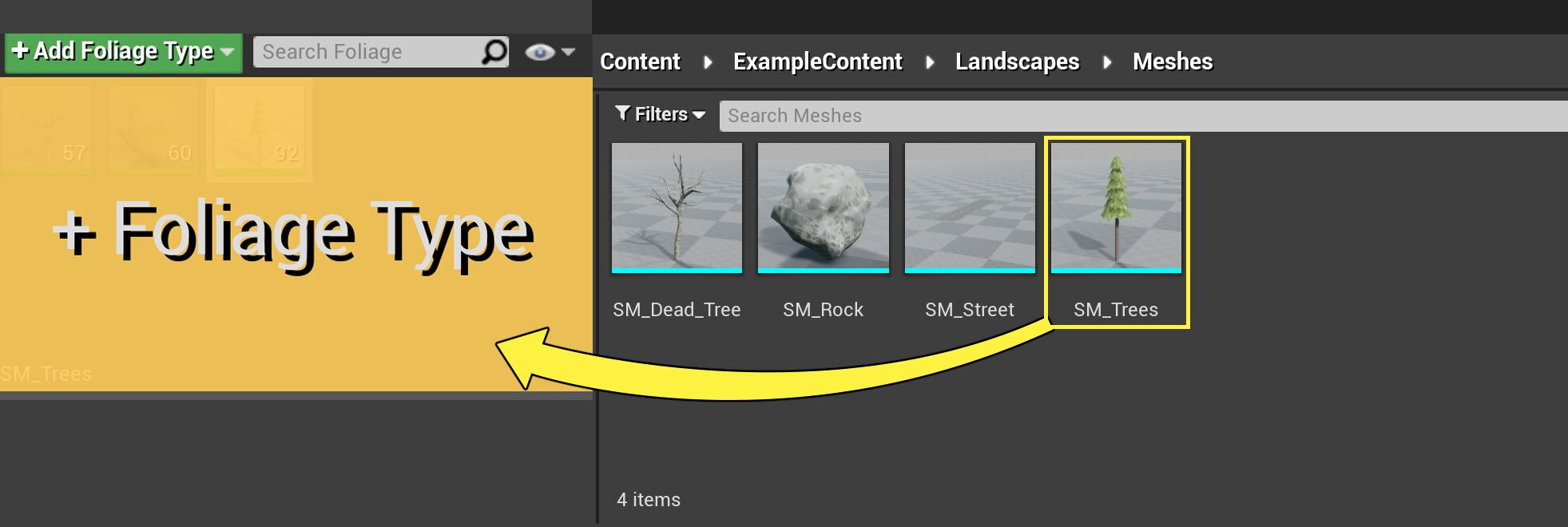1568x527 pixels.
Task: Click the Add Foliage Type button
Action: point(114,52)
